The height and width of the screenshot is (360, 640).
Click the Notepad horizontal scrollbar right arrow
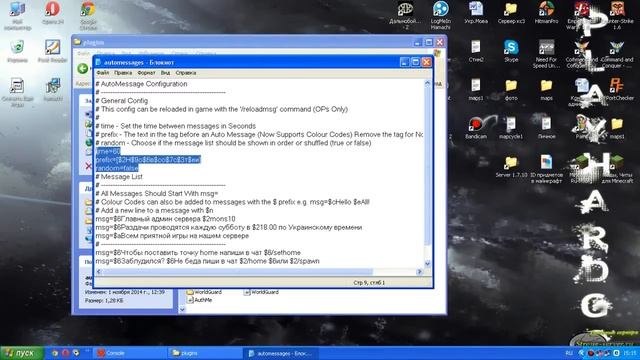(420, 271)
